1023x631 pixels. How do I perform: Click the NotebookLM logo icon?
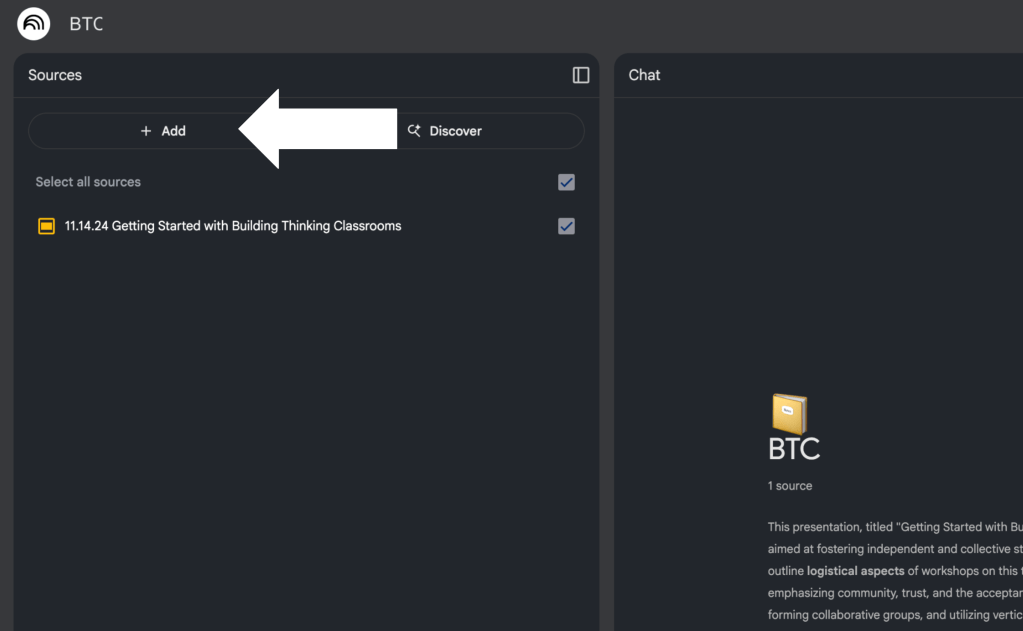34,24
